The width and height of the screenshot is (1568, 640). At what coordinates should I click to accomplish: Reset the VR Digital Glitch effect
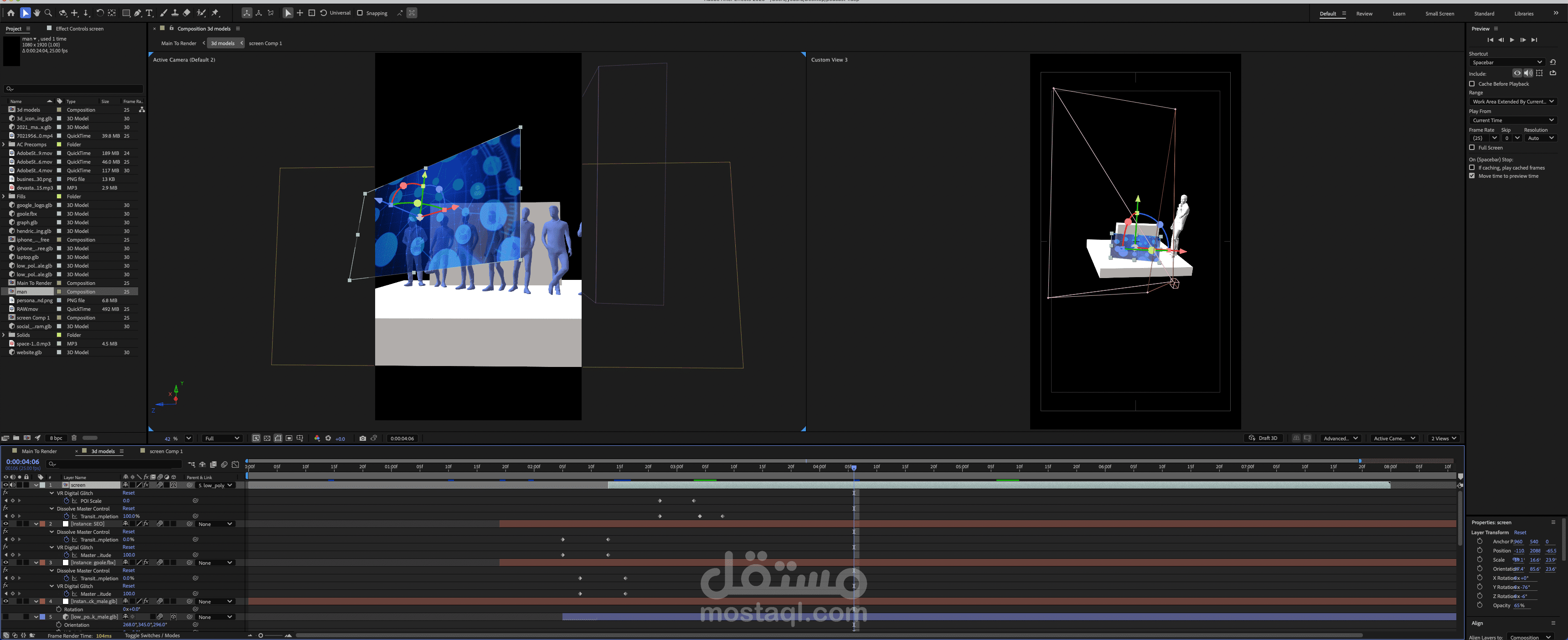129,493
